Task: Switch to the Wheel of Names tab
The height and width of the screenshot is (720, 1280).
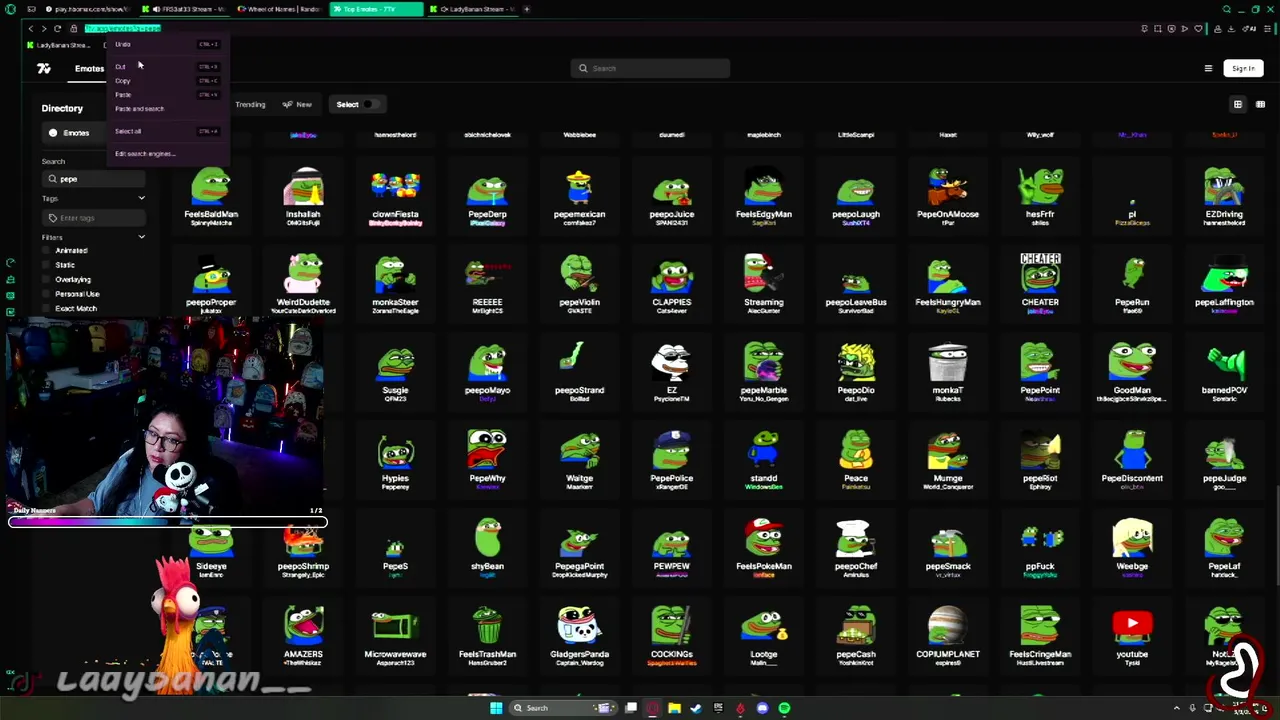Action: (x=279, y=9)
